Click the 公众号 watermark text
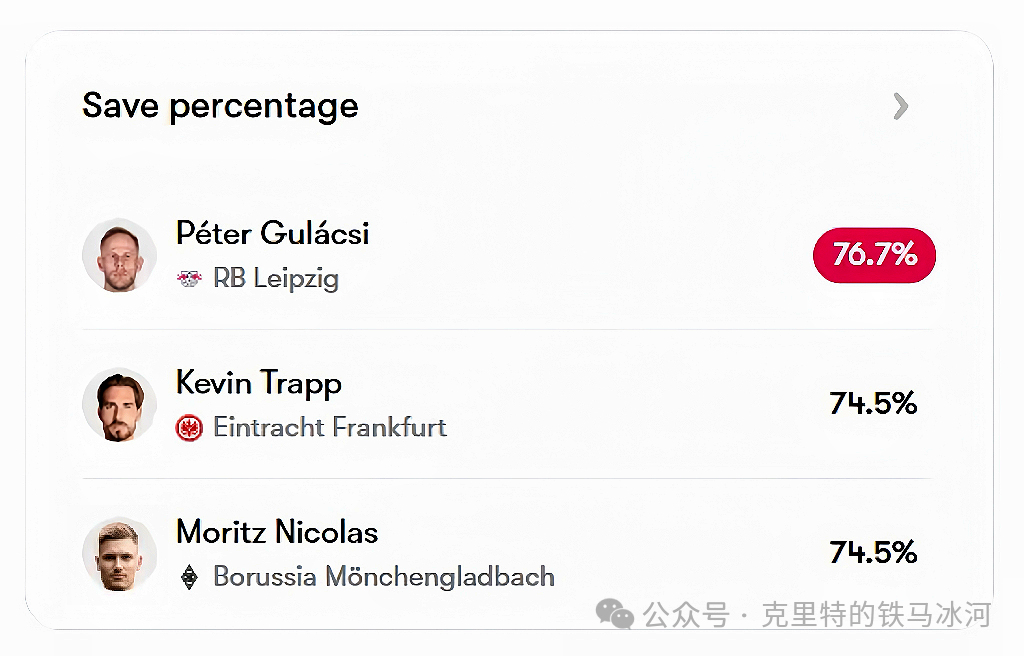1024x656 pixels. click(x=686, y=615)
